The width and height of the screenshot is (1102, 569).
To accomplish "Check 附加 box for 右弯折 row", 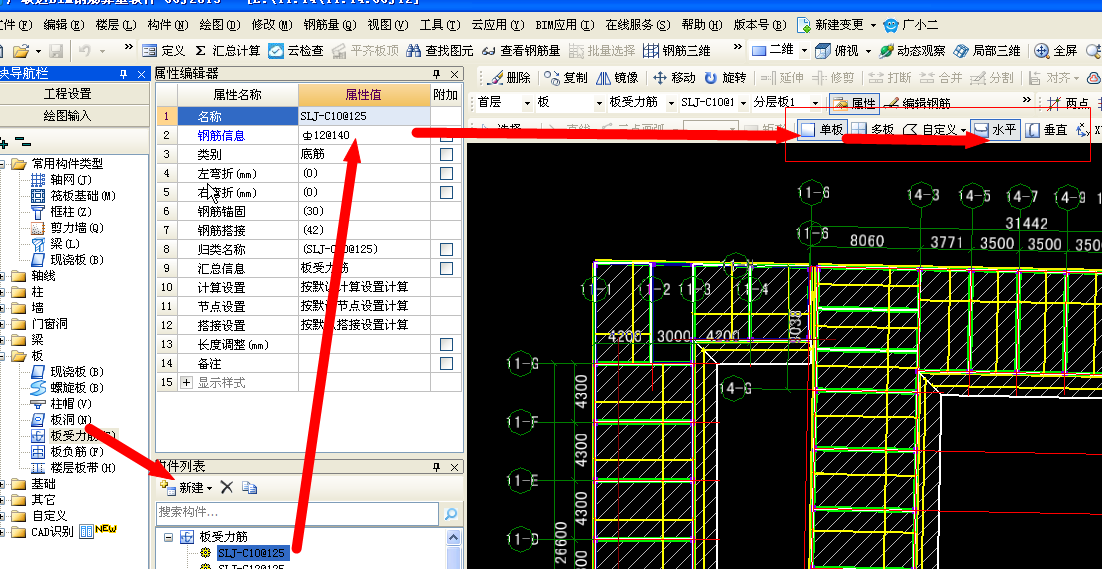I will coord(446,192).
